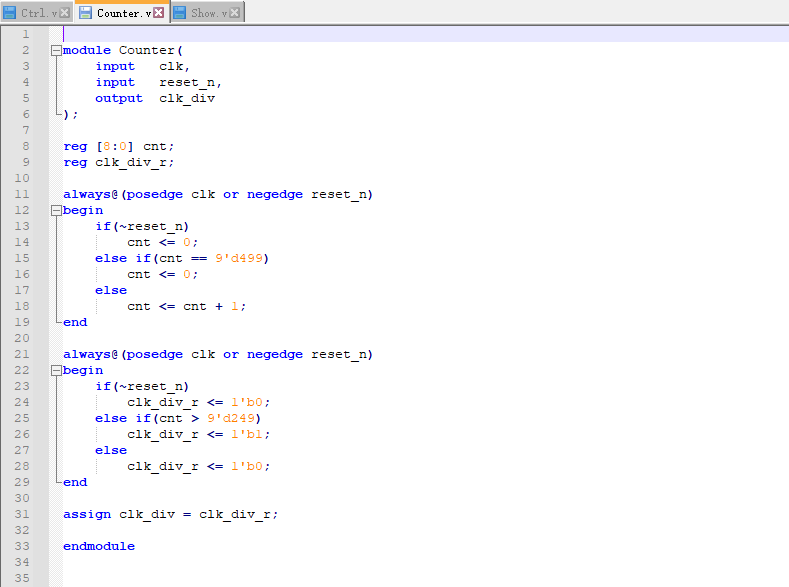
Task: Click the save icon on Show.v tab
Action: pos(180,13)
